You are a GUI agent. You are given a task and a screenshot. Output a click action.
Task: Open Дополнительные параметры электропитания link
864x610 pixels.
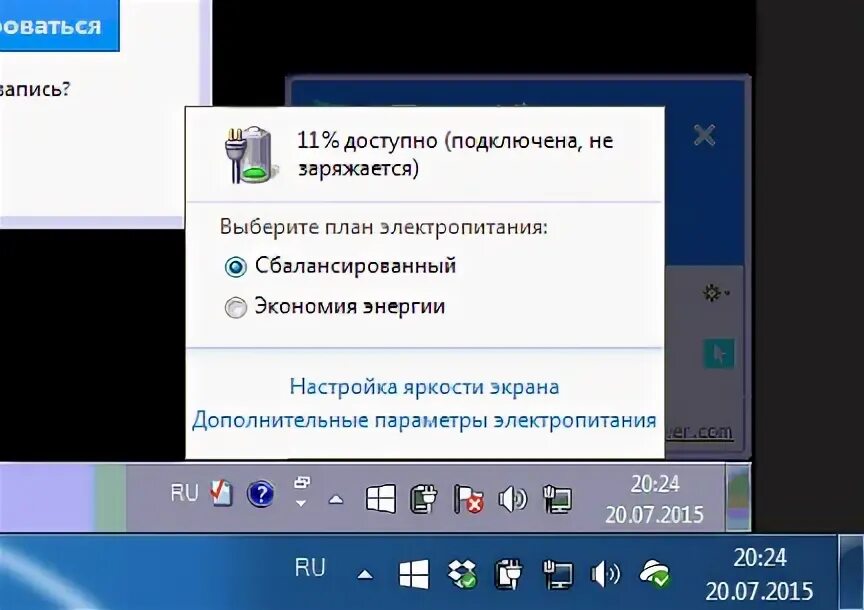pos(425,420)
